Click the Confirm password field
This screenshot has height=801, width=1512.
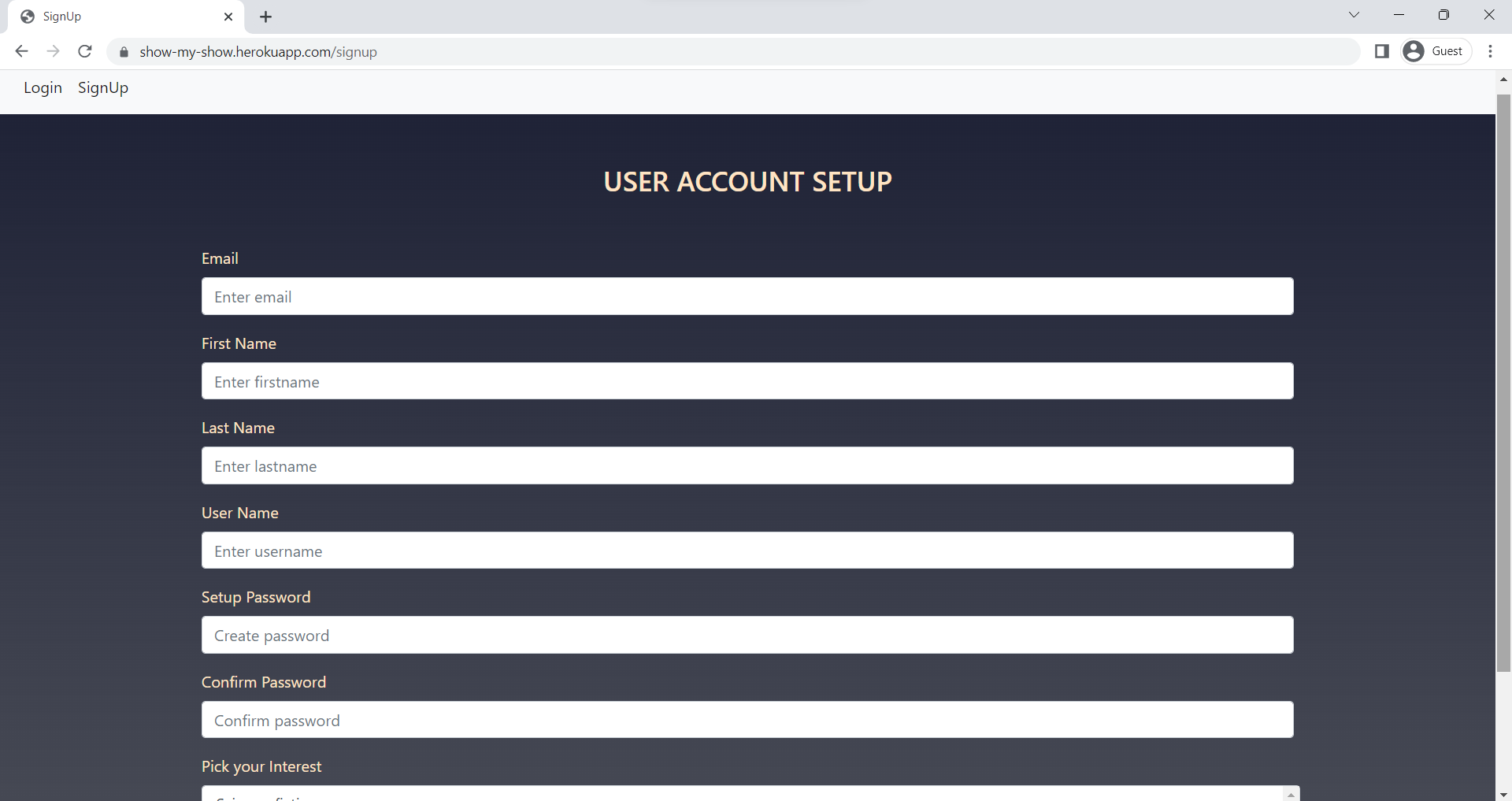[x=747, y=719]
